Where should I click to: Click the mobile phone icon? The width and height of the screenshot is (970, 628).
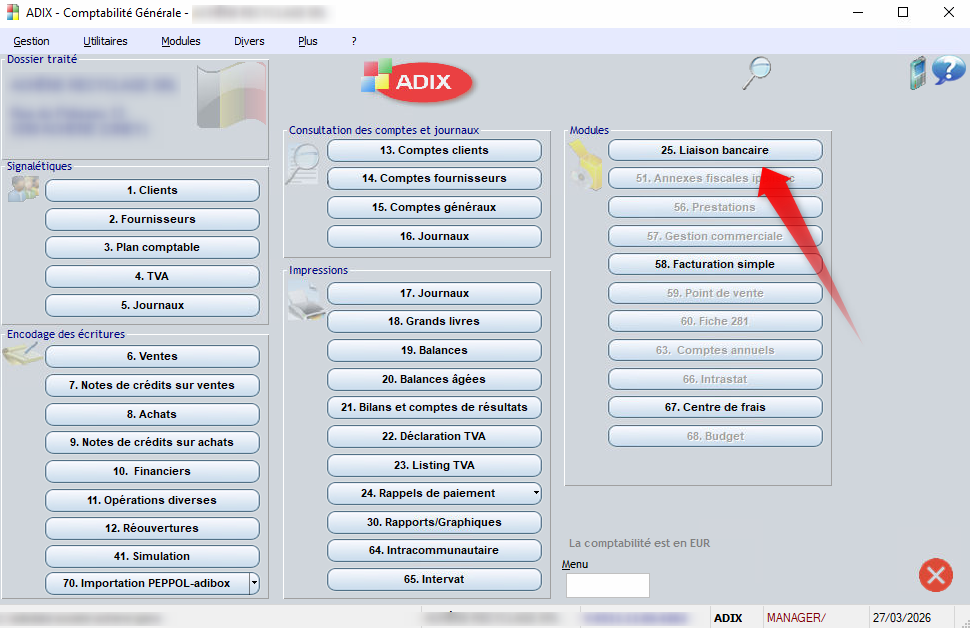pos(917,73)
